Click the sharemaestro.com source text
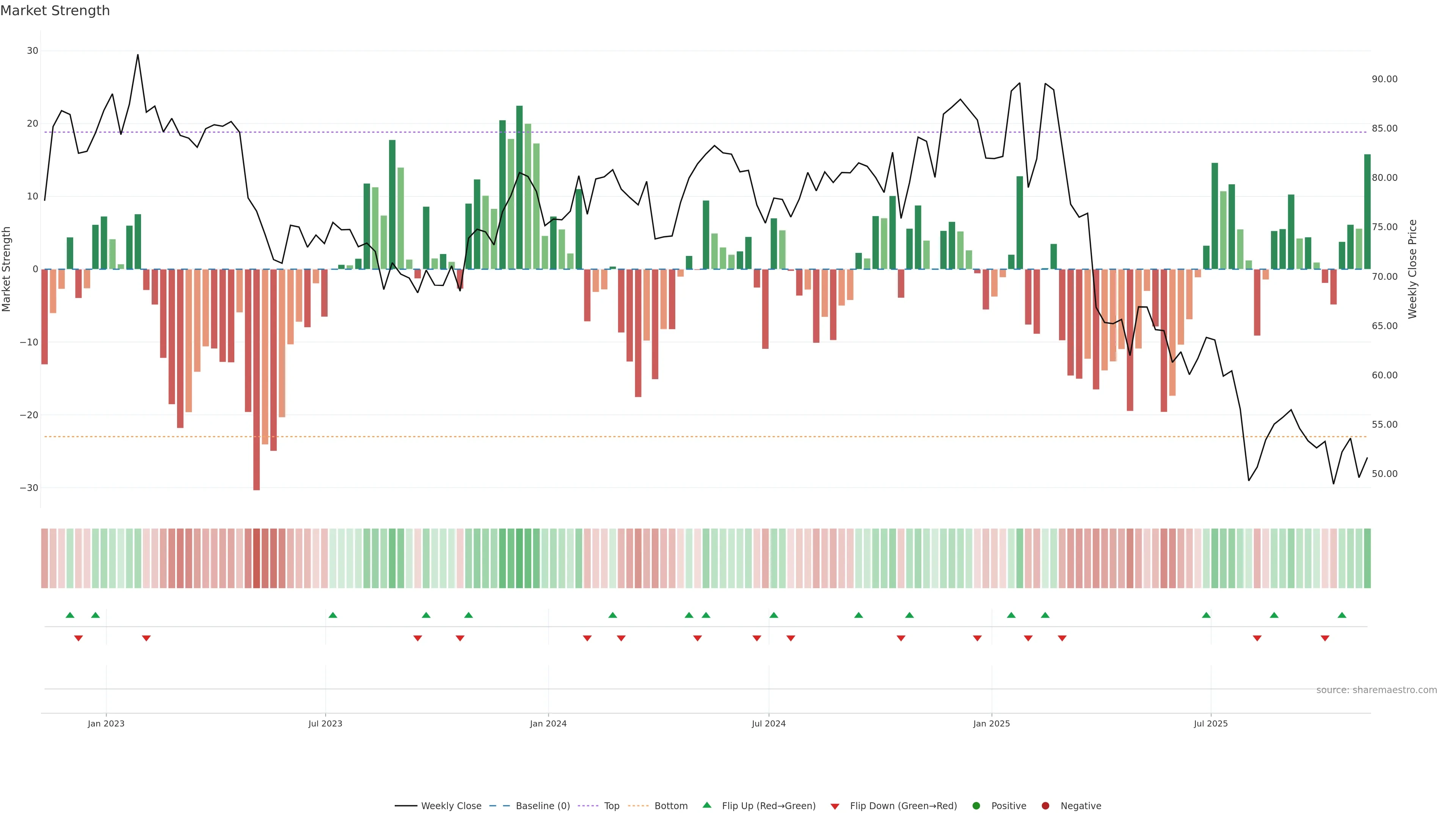This screenshot has width=1456, height=819. click(1376, 690)
